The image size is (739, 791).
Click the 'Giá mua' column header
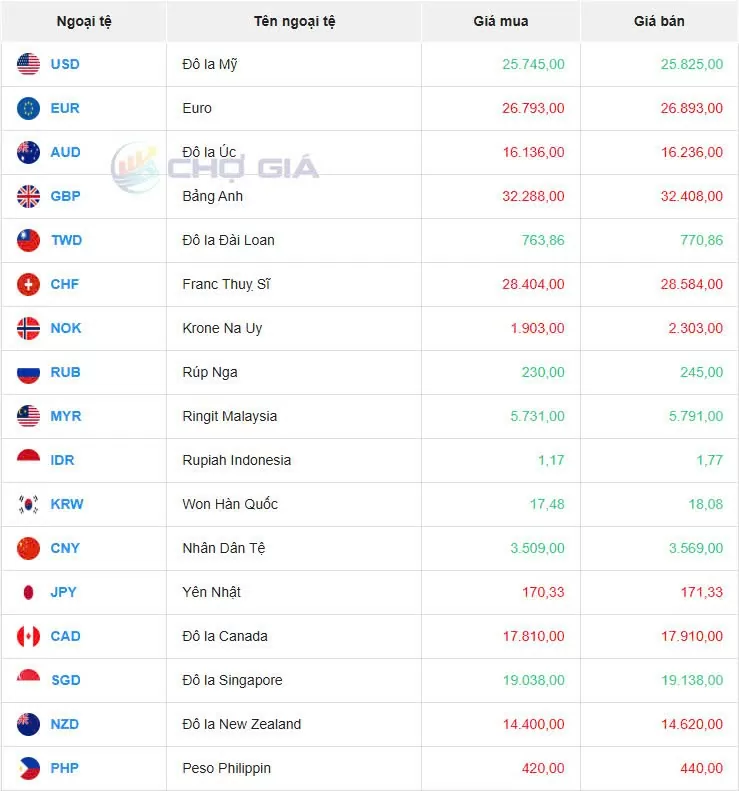coord(500,21)
